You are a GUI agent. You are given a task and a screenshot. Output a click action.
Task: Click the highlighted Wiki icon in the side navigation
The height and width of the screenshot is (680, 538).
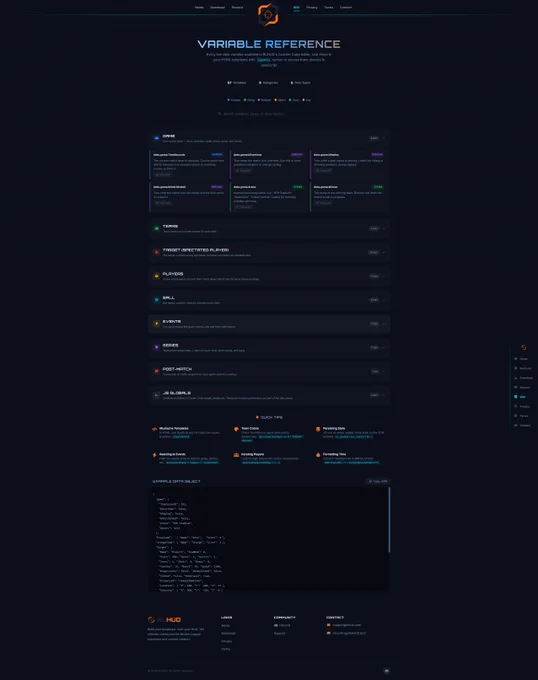coord(515,397)
